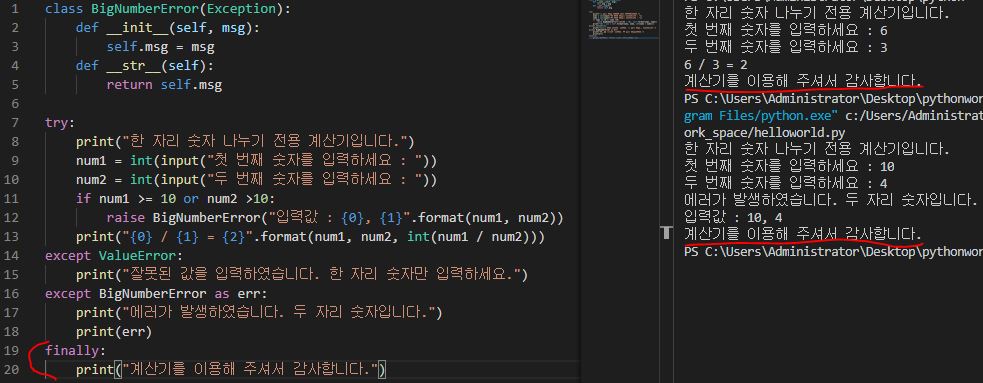Click the print("{0} / {1} = {2}") line
This screenshot has height=383, width=983.
310,238
